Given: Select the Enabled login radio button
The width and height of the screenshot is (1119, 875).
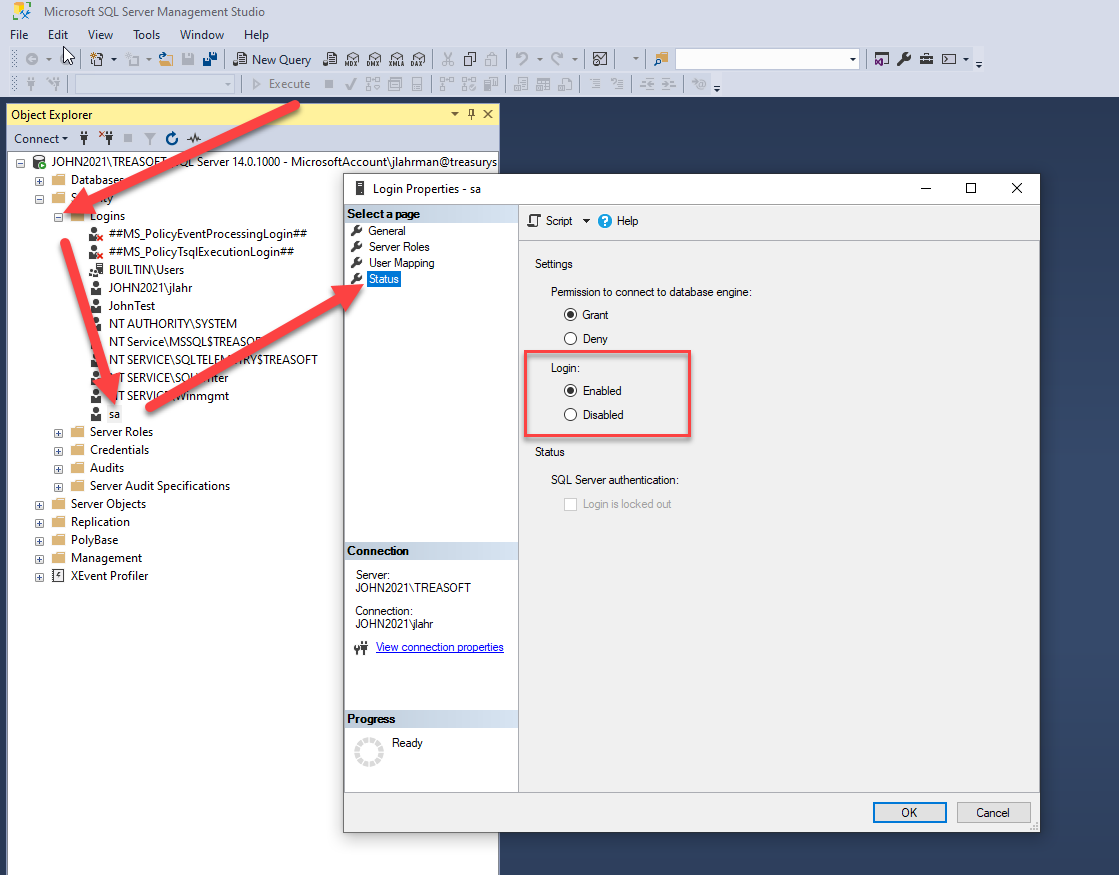Looking at the screenshot, I should tap(570, 390).
